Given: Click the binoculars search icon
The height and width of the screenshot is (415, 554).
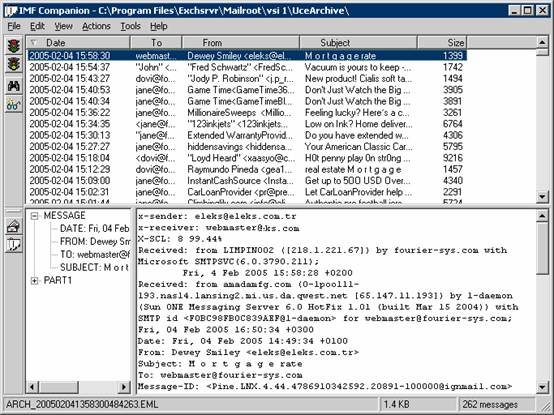Looking at the screenshot, I should 14,86.
